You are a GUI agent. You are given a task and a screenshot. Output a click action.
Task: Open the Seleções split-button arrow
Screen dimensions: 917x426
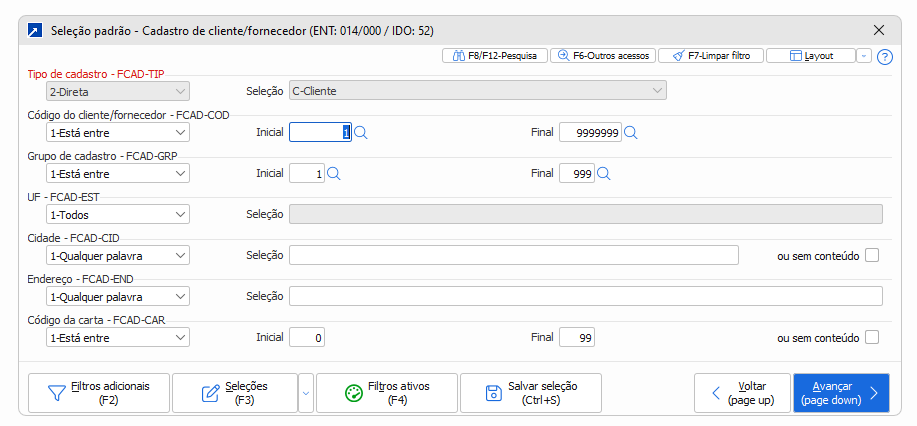pos(306,393)
